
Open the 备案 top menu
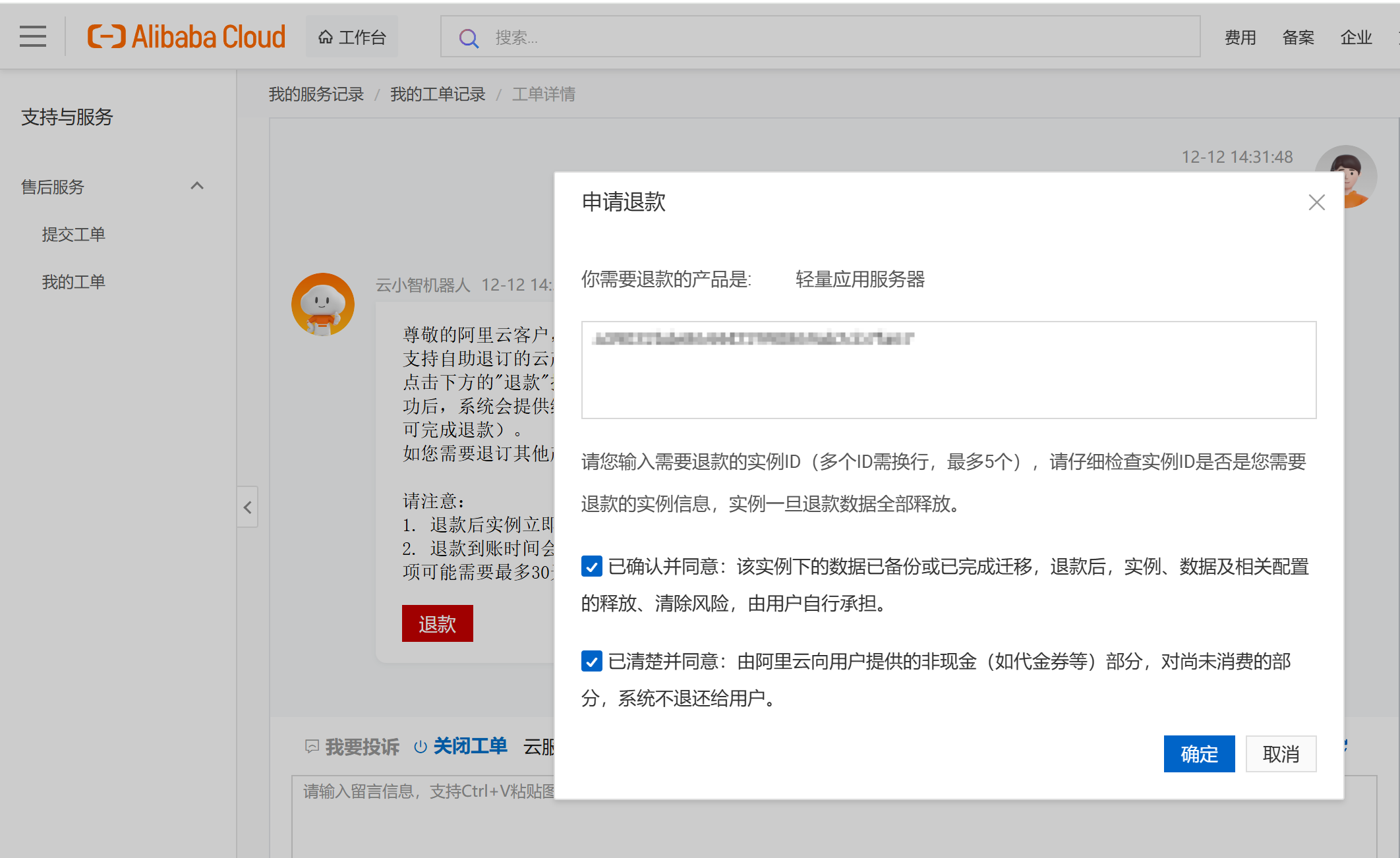coord(1298,38)
